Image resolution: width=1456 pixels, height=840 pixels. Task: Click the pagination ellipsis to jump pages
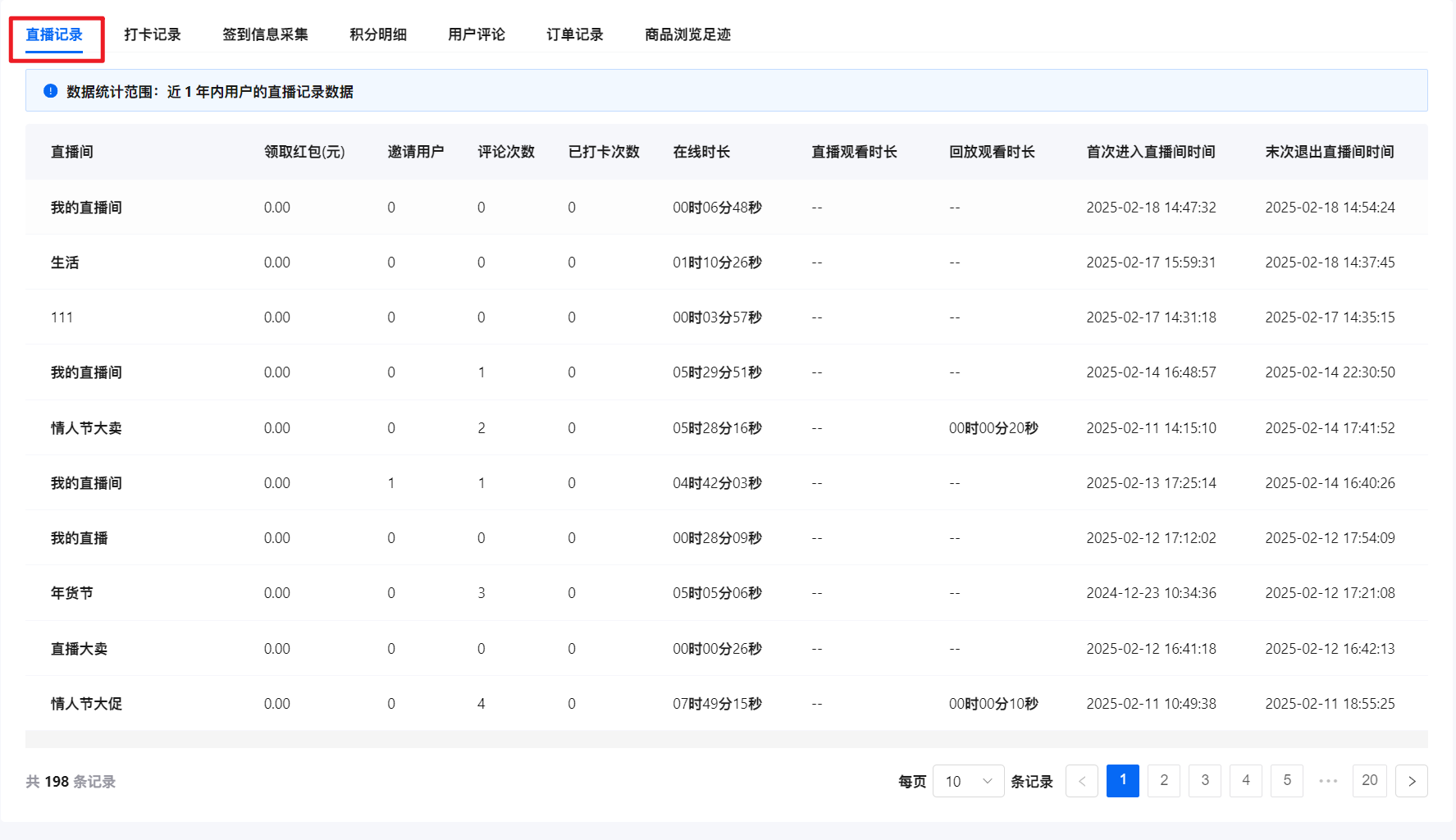tap(1328, 781)
